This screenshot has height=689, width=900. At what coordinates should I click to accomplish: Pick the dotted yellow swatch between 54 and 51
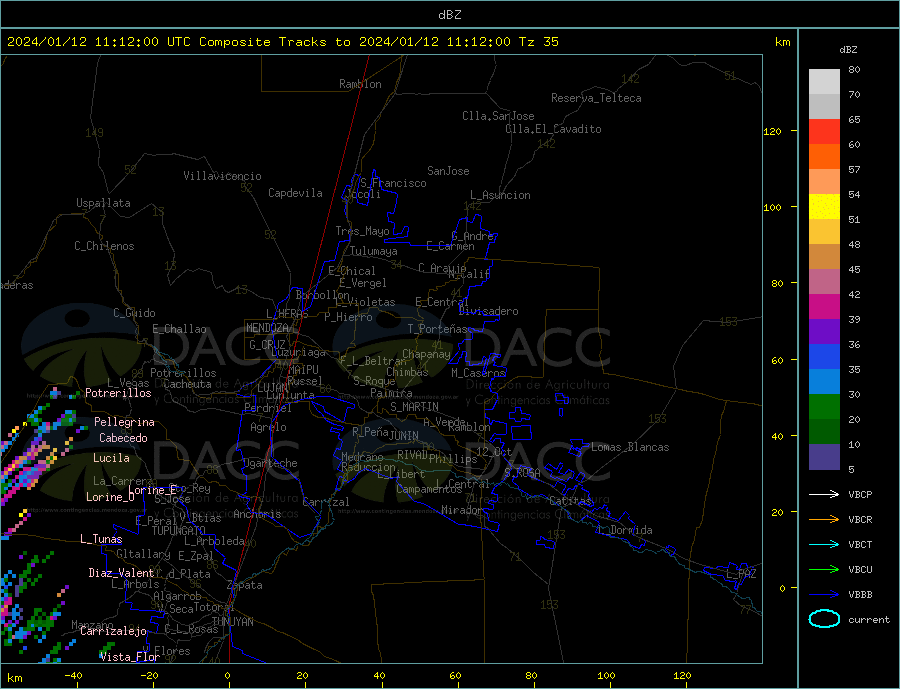coord(824,207)
